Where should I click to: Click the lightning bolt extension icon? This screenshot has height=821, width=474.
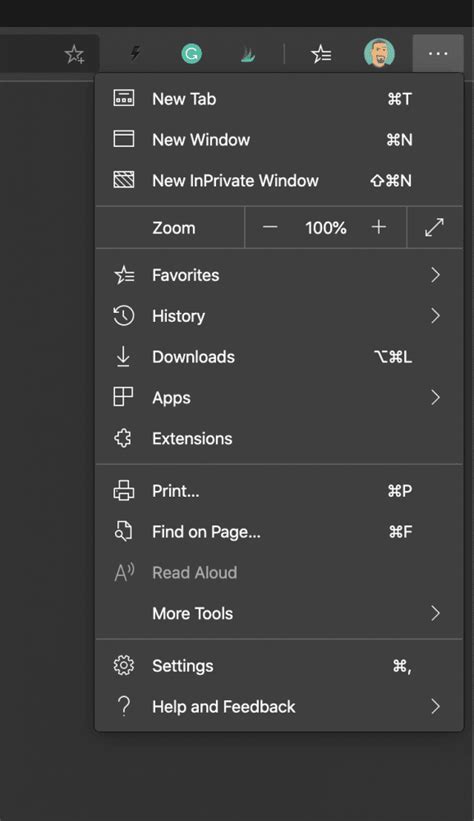coord(135,53)
